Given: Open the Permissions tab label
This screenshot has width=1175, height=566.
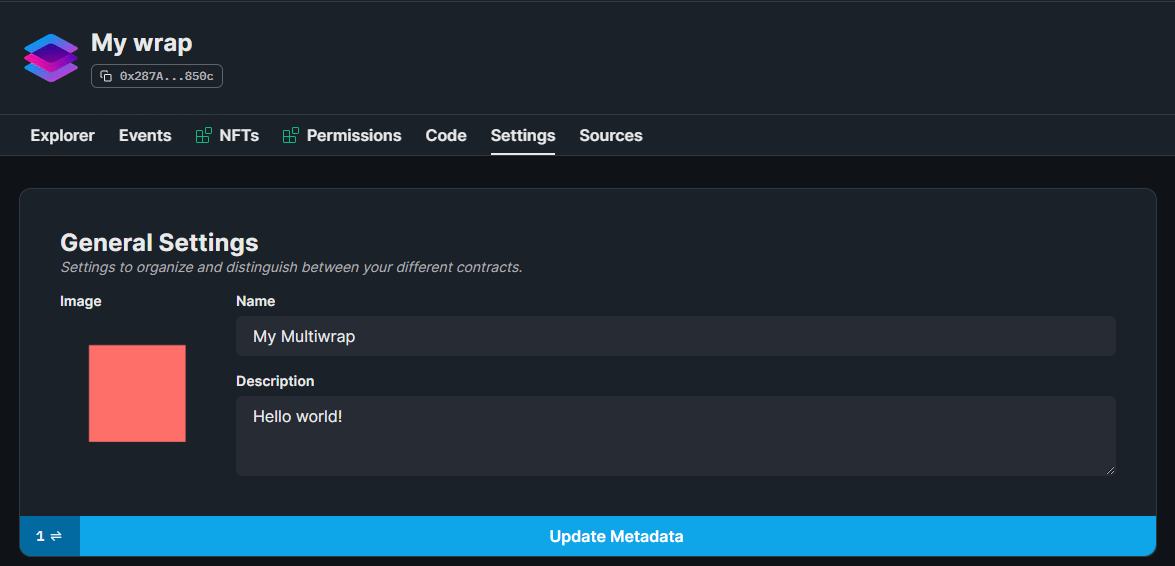Looking at the screenshot, I should coord(354,136).
